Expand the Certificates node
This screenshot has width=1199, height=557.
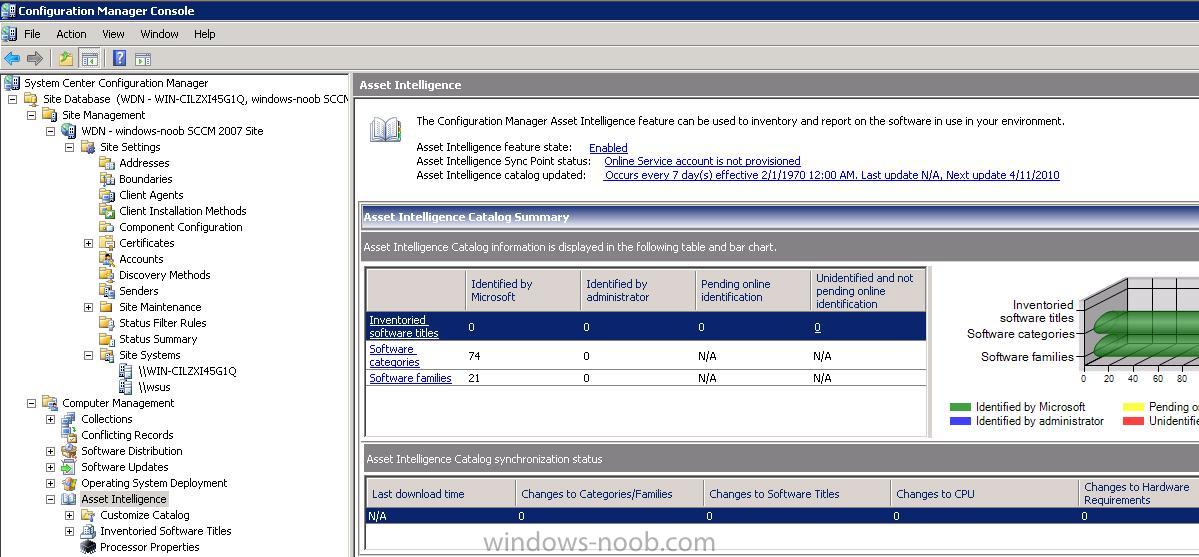89,243
